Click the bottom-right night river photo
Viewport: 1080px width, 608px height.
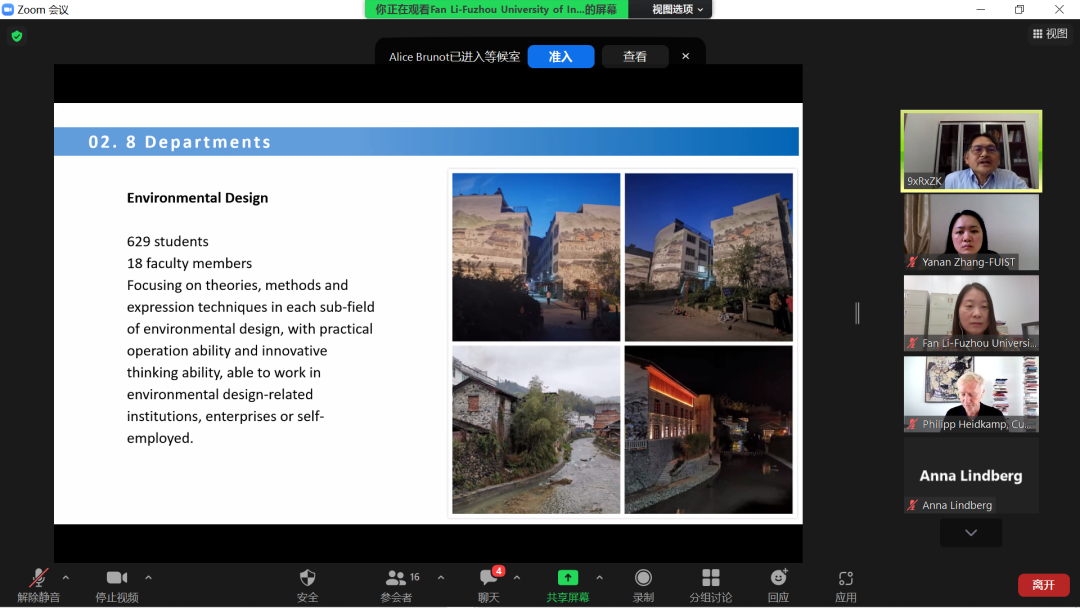click(709, 430)
